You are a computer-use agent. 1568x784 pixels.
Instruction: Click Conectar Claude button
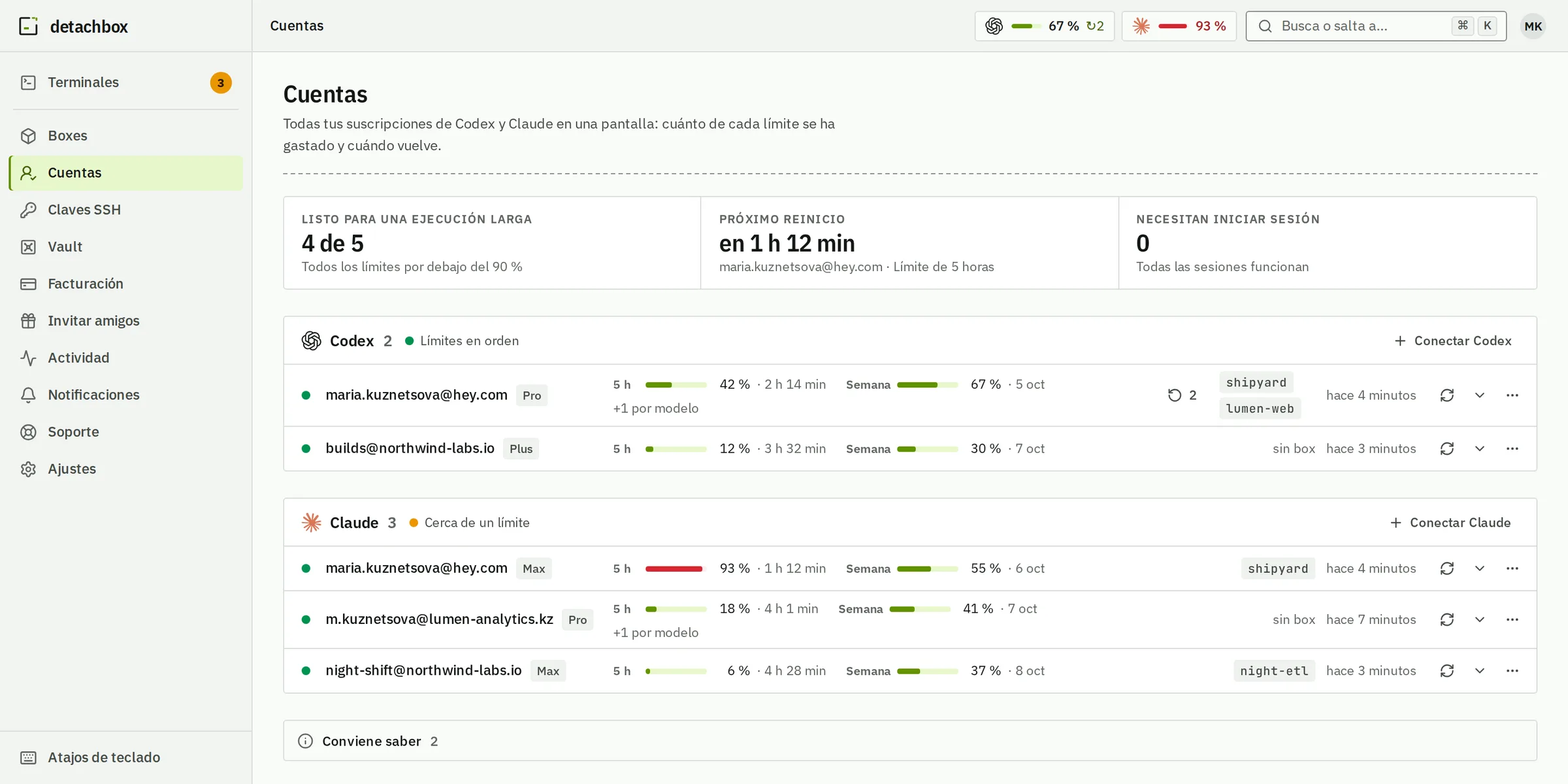pos(1450,523)
